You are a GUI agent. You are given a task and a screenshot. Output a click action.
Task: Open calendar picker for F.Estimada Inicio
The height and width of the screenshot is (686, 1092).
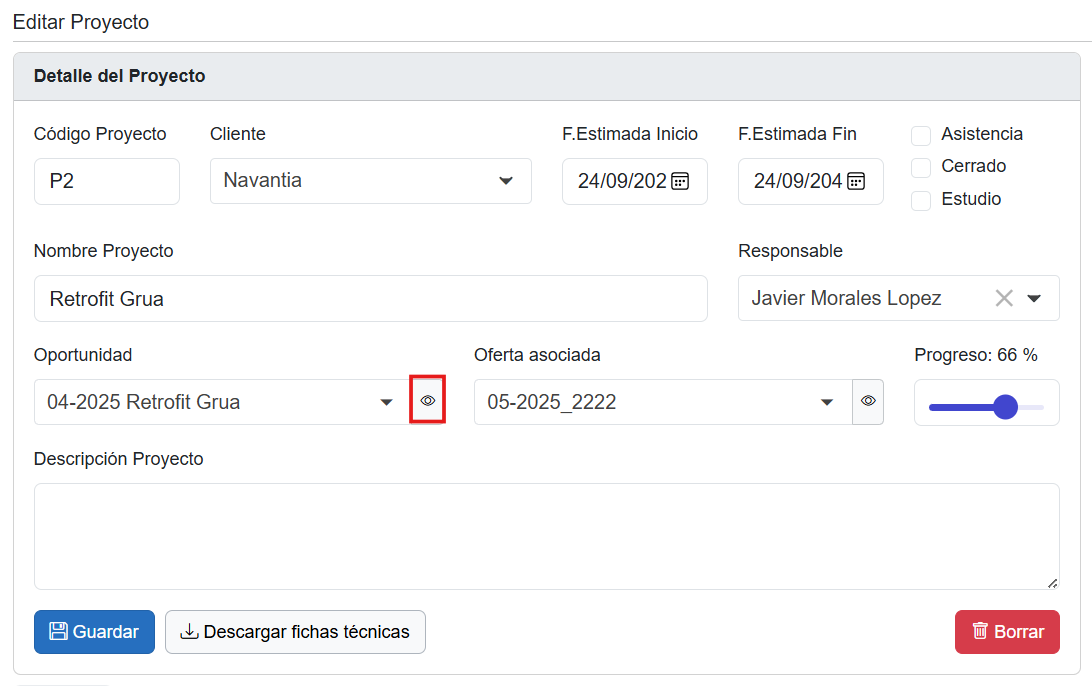pos(680,181)
